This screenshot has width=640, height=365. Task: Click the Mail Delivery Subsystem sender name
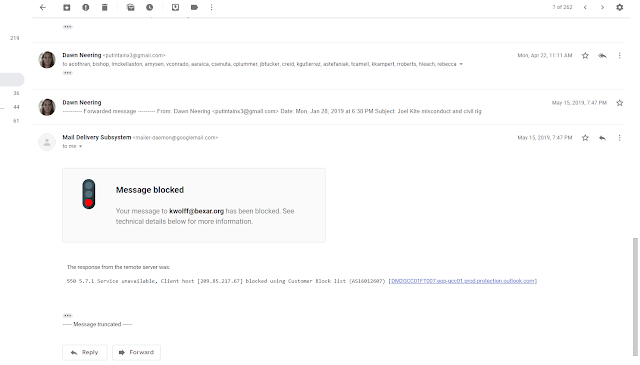(x=97, y=138)
